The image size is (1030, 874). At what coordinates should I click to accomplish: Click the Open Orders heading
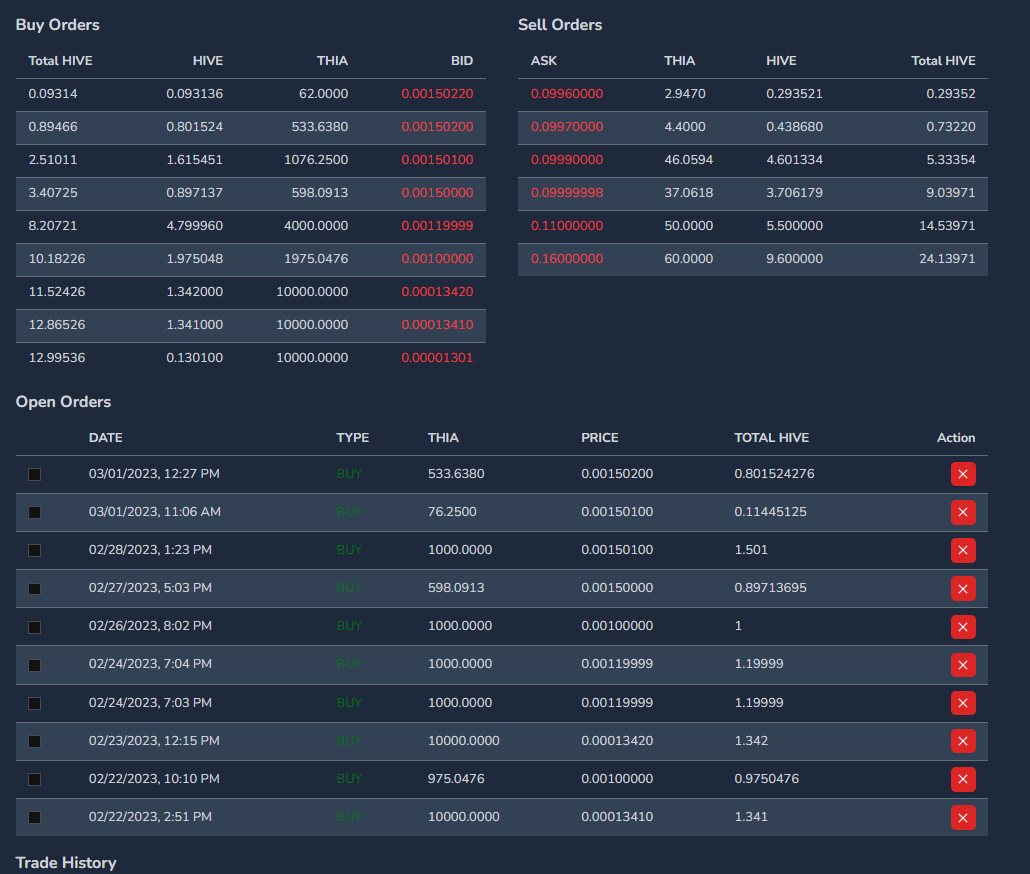click(x=63, y=402)
